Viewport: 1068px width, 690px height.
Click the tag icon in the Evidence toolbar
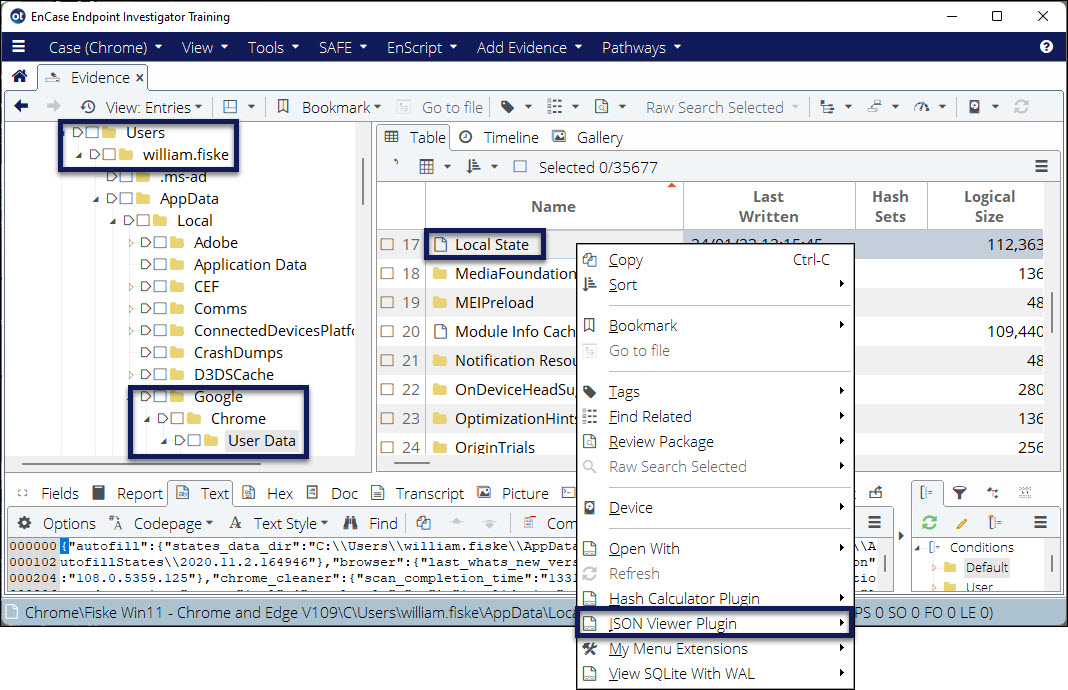(507, 107)
